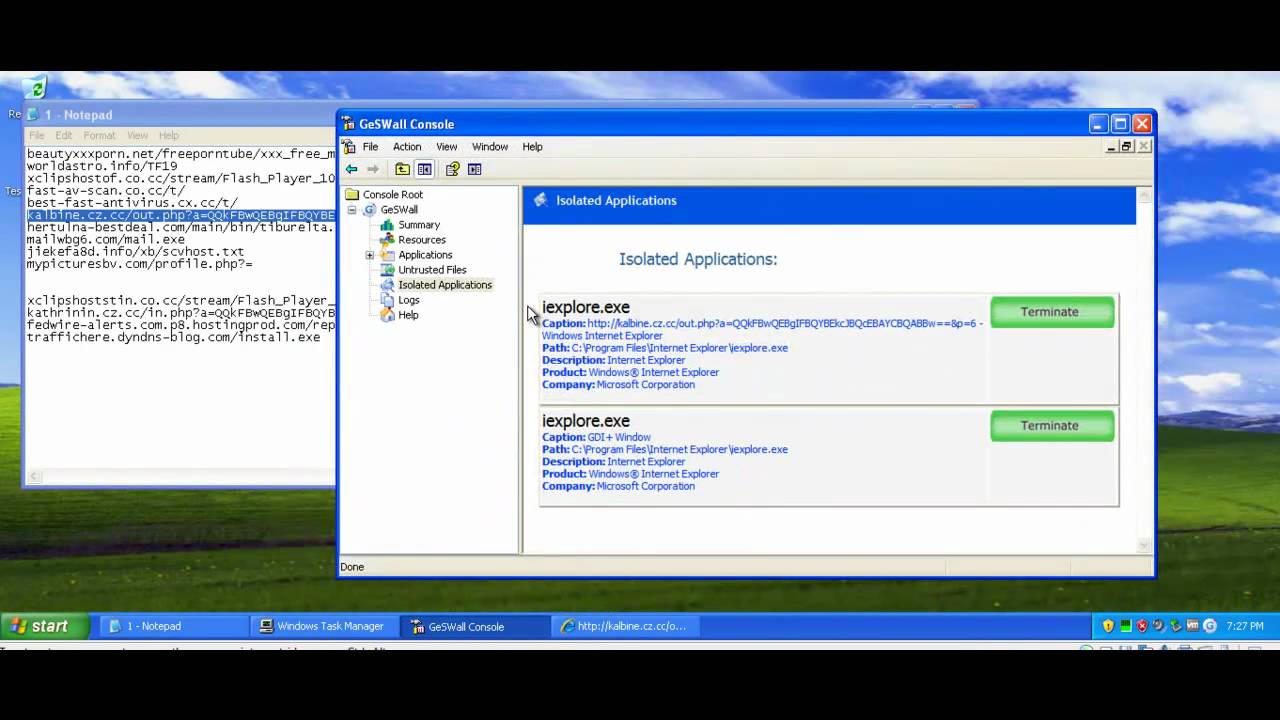The height and width of the screenshot is (720, 1280).
Task: Click the Back arrow in GeSWall toolbar
Action: pyautogui.click(x=351, y=169)
